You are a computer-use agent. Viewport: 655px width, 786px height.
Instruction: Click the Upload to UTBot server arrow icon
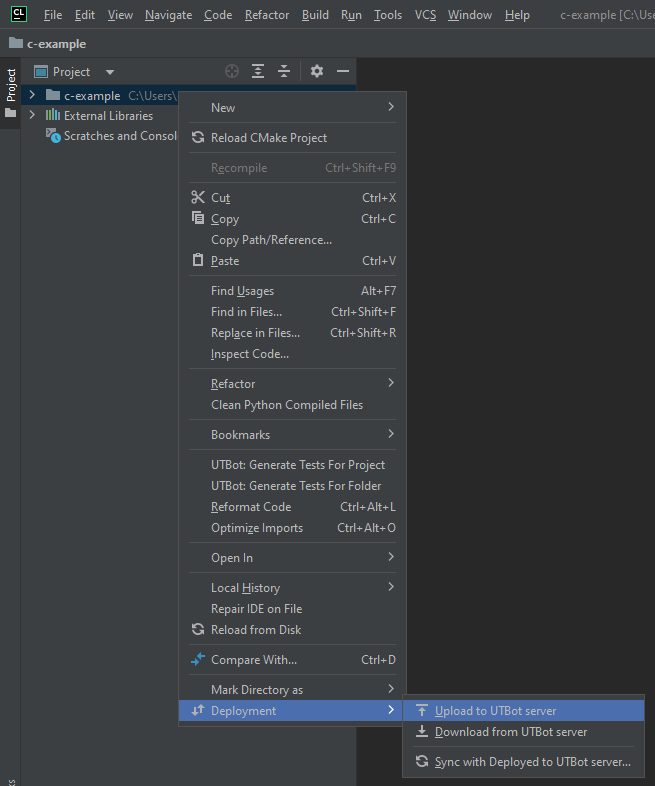point(422,711)
